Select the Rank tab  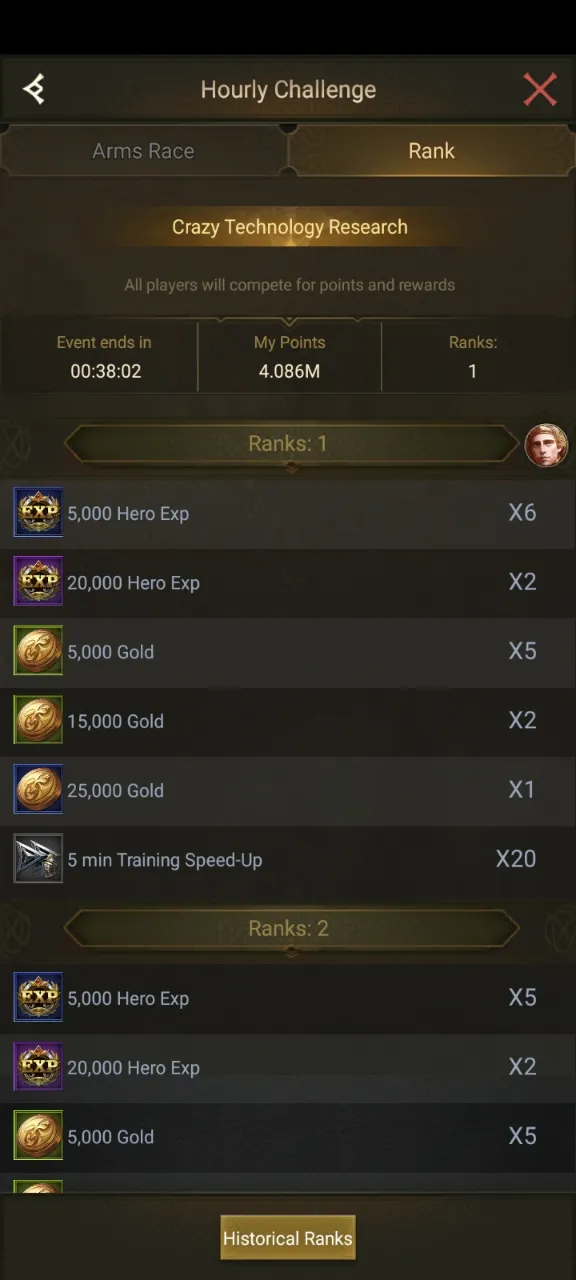click(x=431, y=151)
